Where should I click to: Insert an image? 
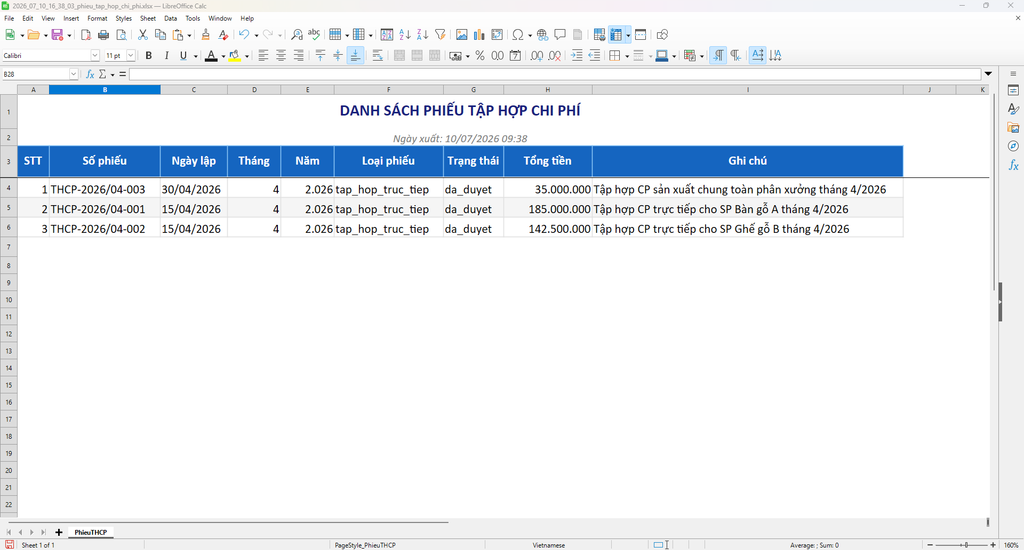coord(462,35)
